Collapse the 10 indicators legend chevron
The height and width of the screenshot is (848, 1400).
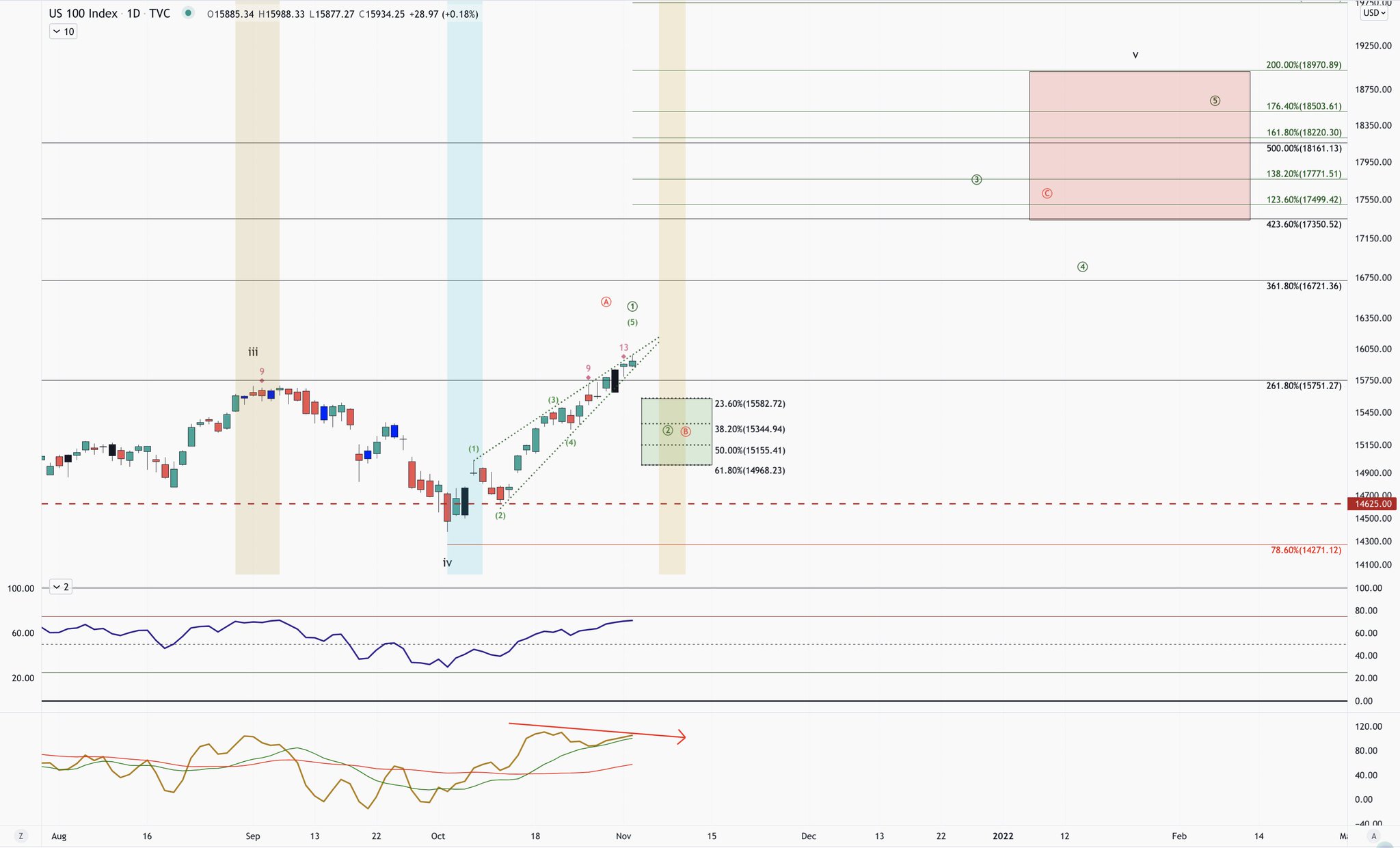tap(57, 31)
